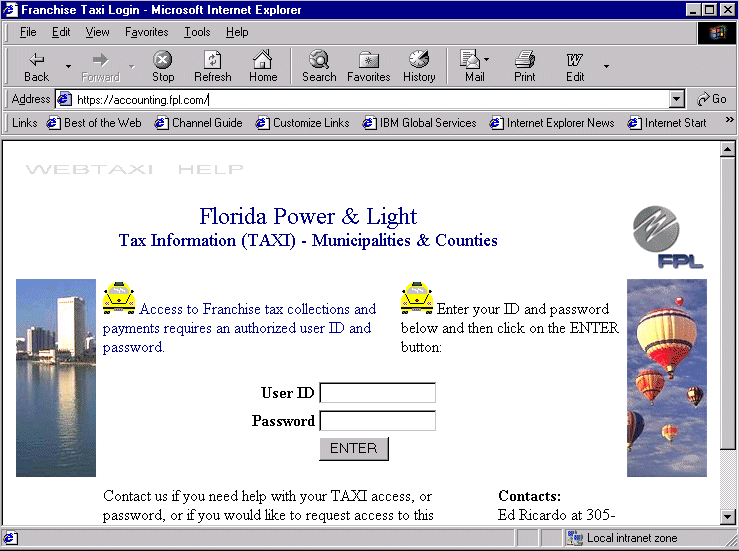Show browsing History from the toolbar
This screenshot has width=739, height=551.
tap(419, 66)
